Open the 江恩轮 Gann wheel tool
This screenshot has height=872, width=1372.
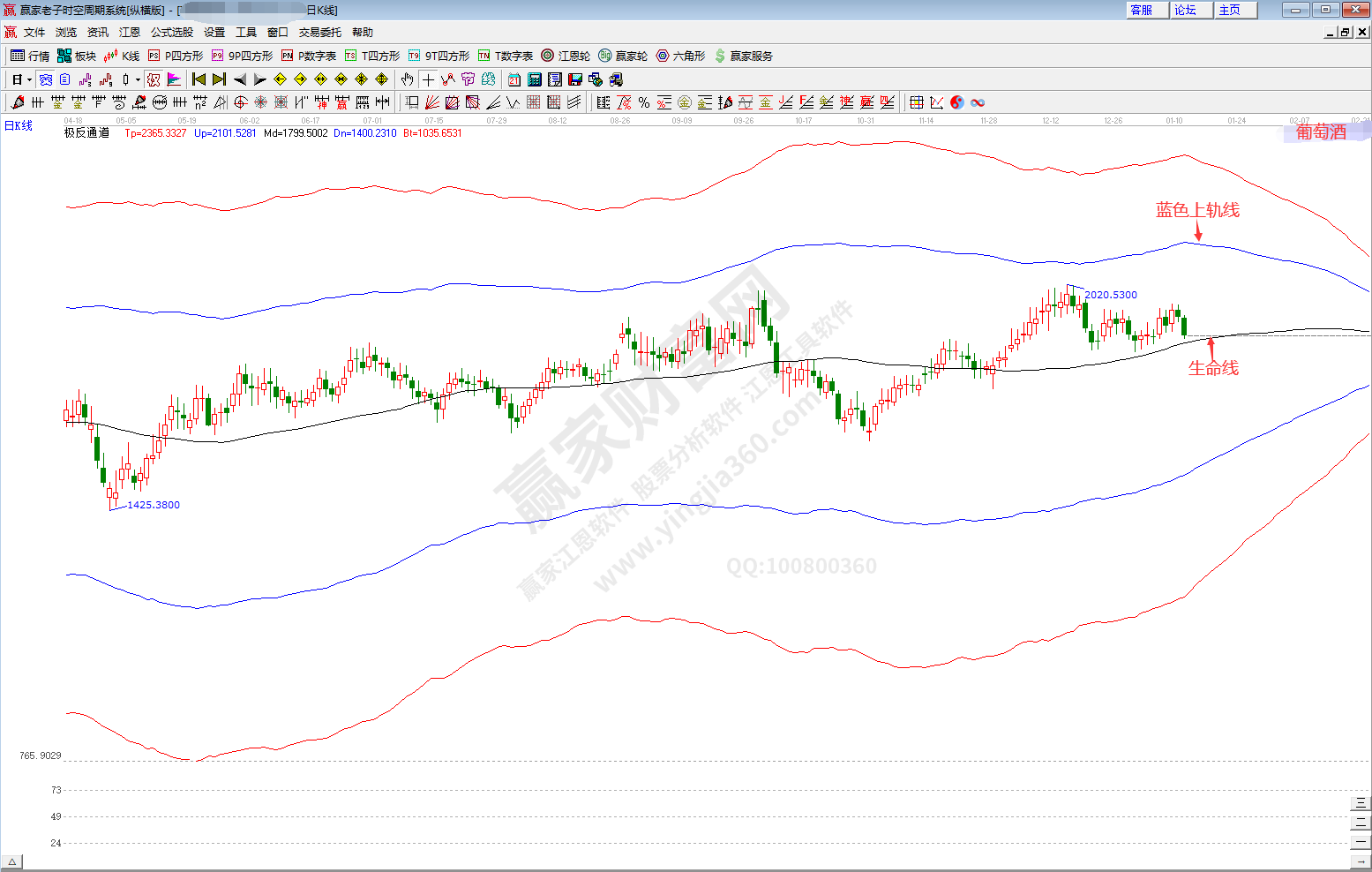(x=566, y=56)
